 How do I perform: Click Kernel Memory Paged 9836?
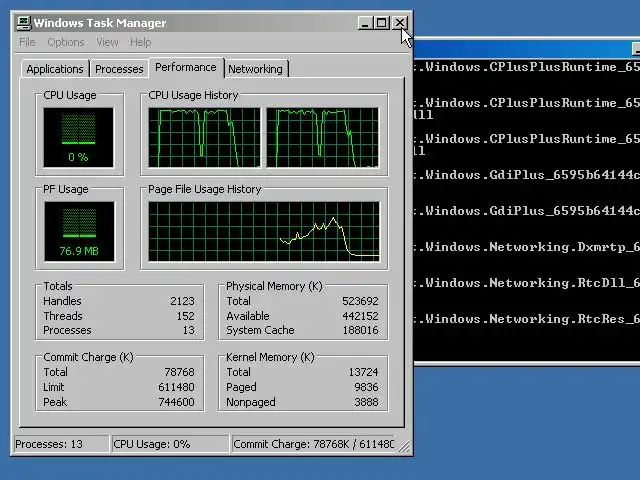click(x=367, y=387)
